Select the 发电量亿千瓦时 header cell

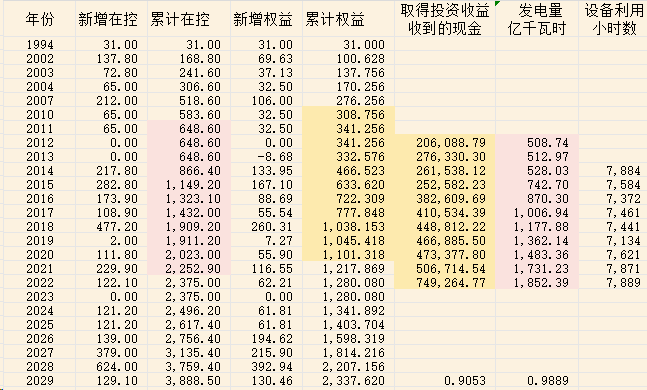pyautogui.click(x=537, y=19)
